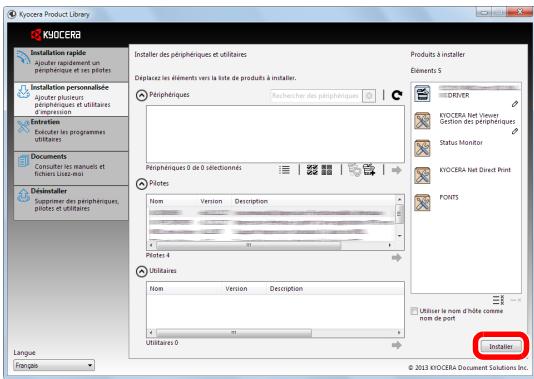The width and height of the screenshot is (534, 379).
Task: Edit KYOCERA Net Viewer with its pencil icon
Action: point(515,131)
